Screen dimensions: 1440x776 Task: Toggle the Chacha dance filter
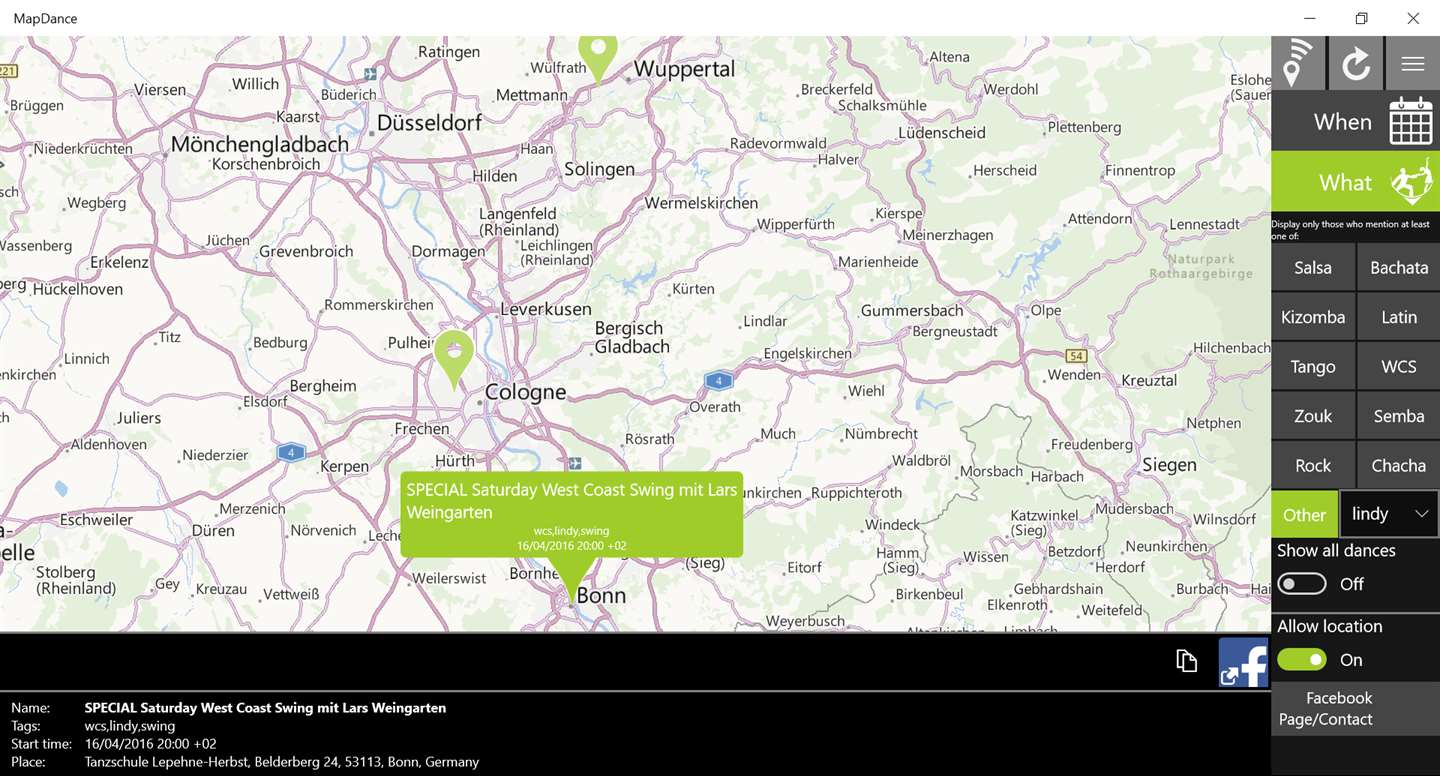[1399, 465]
